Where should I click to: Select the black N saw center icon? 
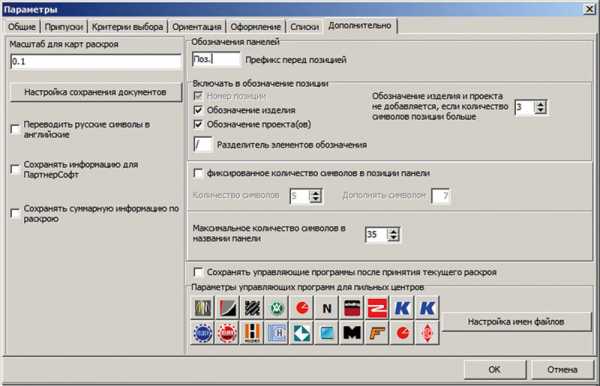(327, 307)
